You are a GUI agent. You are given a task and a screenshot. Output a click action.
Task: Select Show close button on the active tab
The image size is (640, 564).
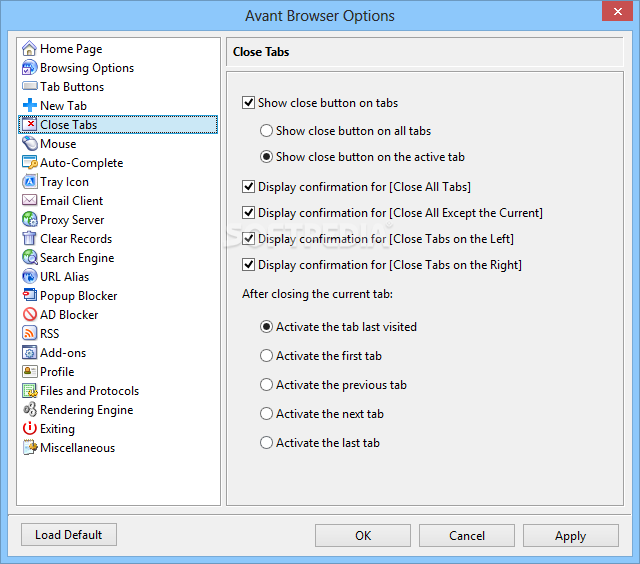tap(266, 157)
